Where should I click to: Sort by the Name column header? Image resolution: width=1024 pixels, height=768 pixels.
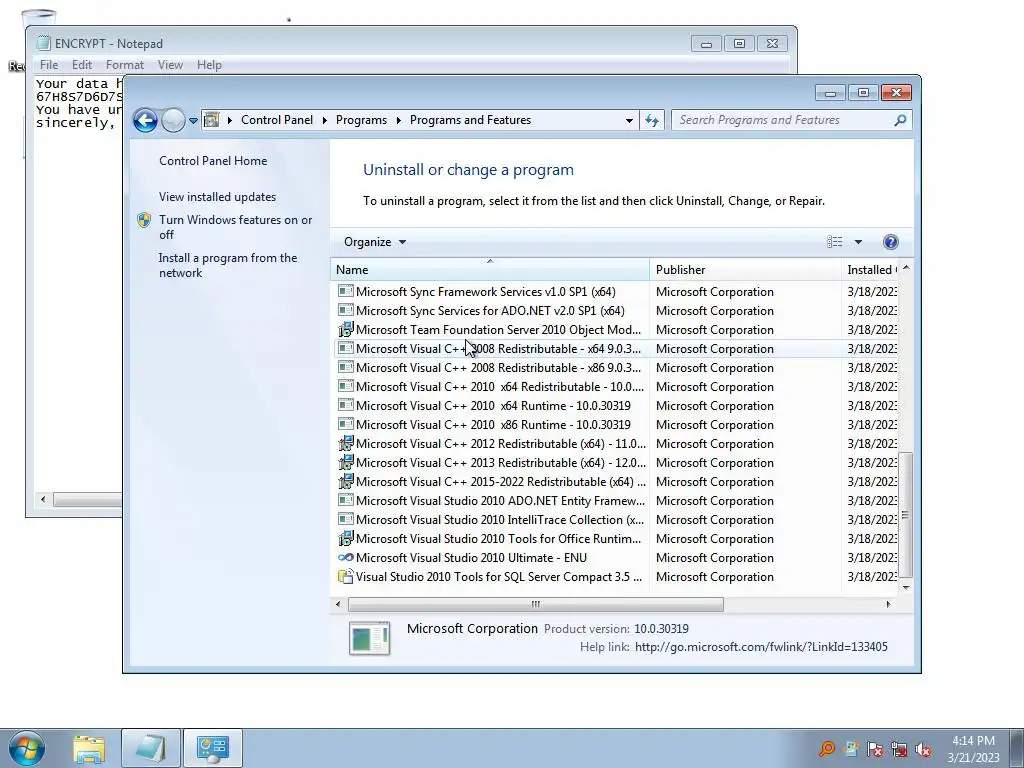coord(490,270)
